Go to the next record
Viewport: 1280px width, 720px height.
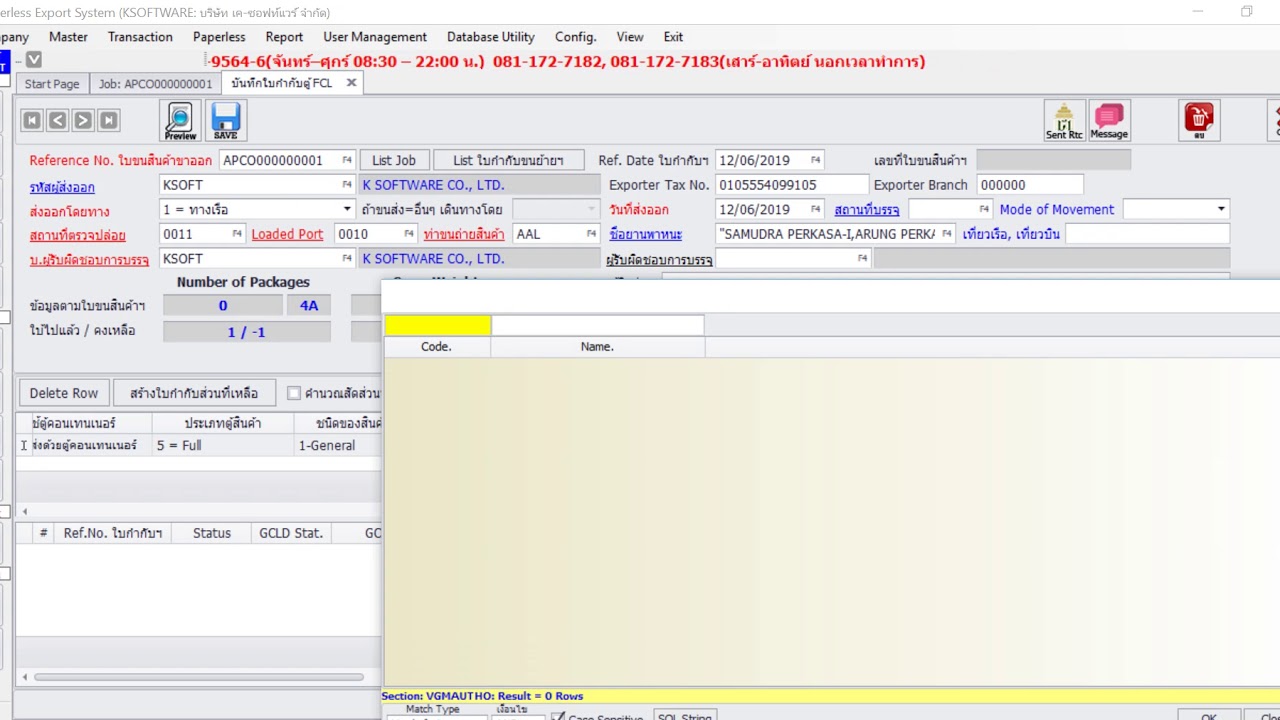coord(83,121)
